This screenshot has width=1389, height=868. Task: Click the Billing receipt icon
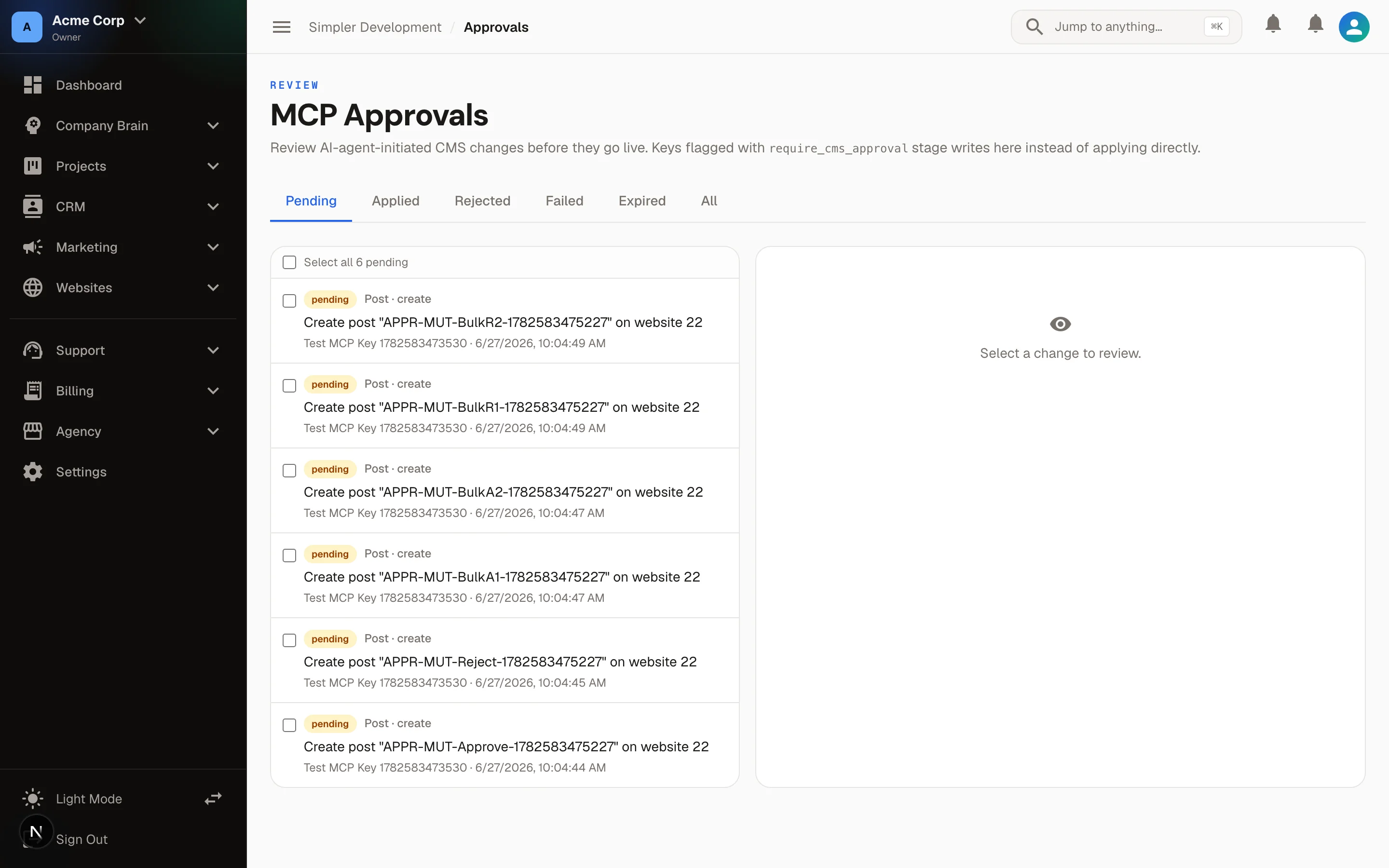(33, 391)
